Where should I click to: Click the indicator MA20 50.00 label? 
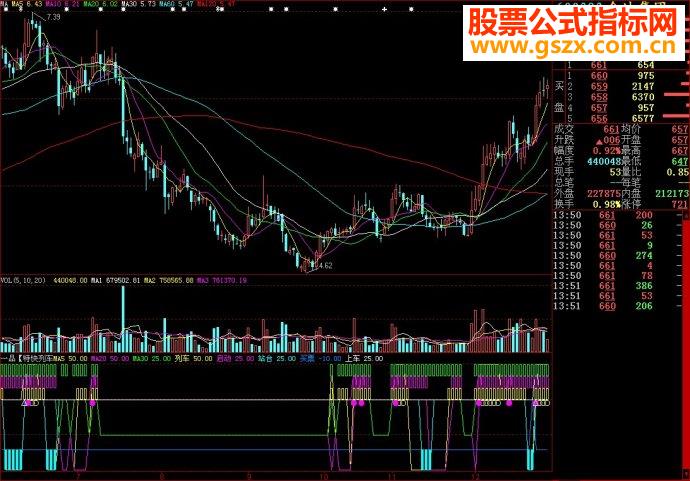110,359
